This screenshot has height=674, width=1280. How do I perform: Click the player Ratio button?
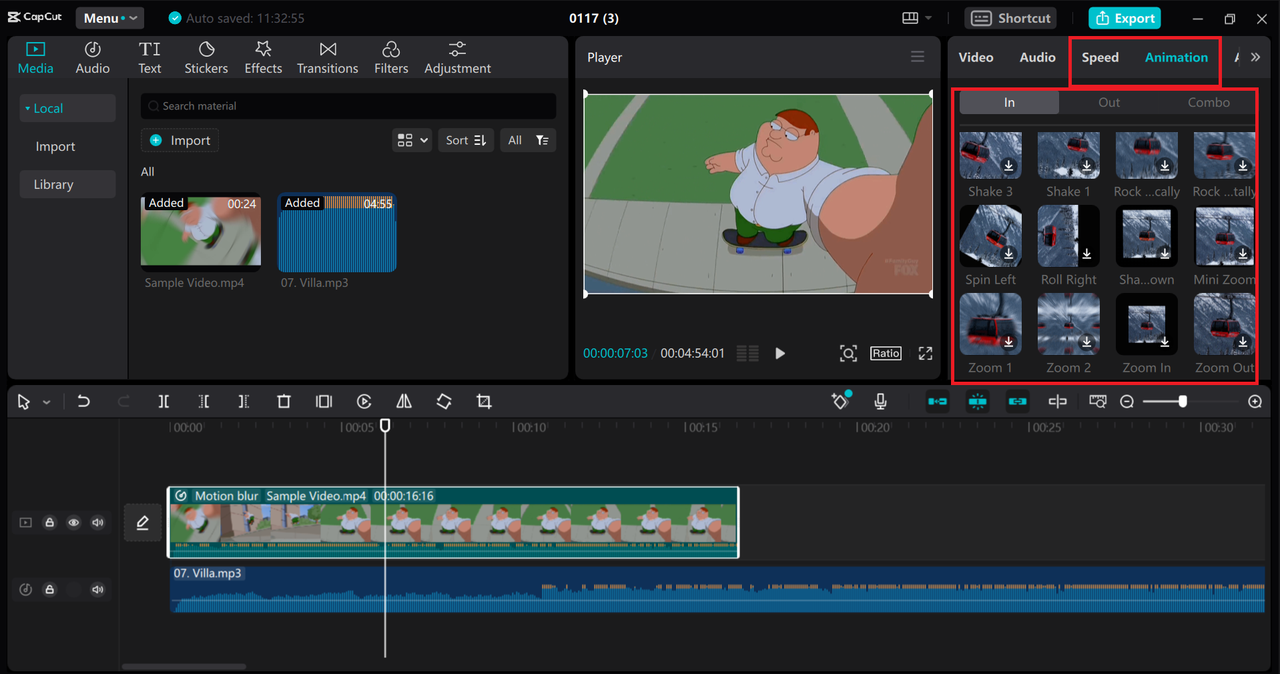point(885,353)
